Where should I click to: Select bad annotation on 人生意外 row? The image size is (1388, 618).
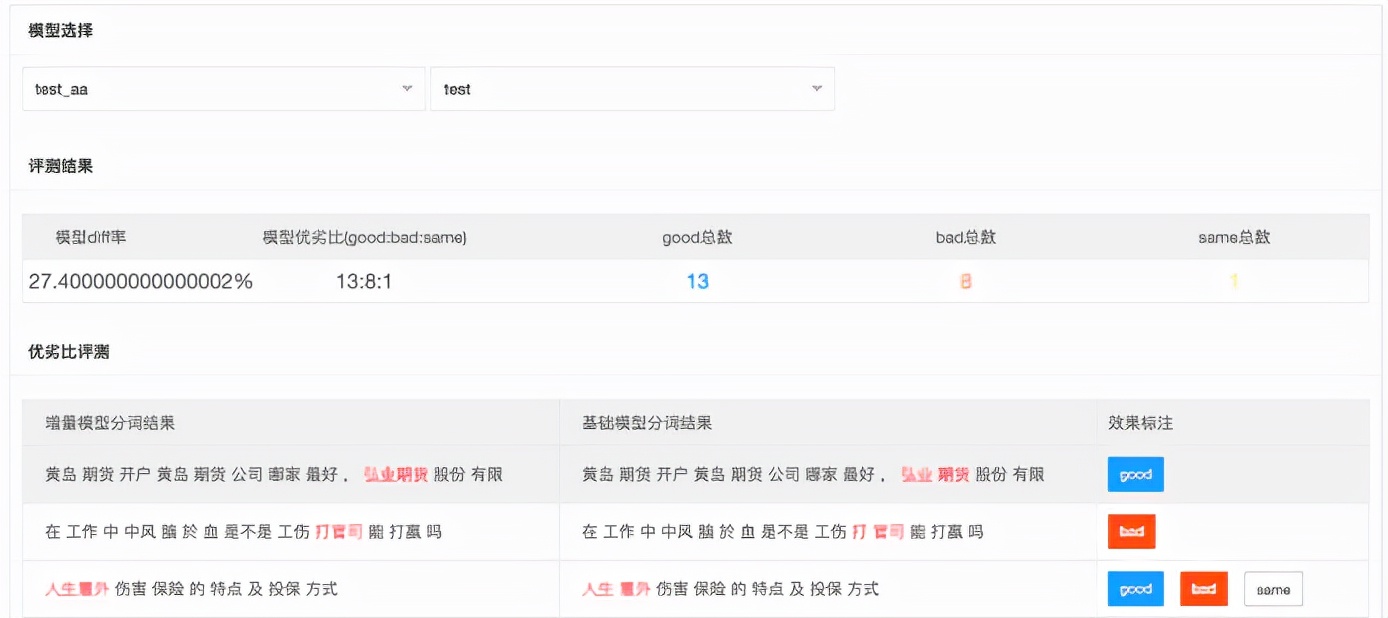1203,589
